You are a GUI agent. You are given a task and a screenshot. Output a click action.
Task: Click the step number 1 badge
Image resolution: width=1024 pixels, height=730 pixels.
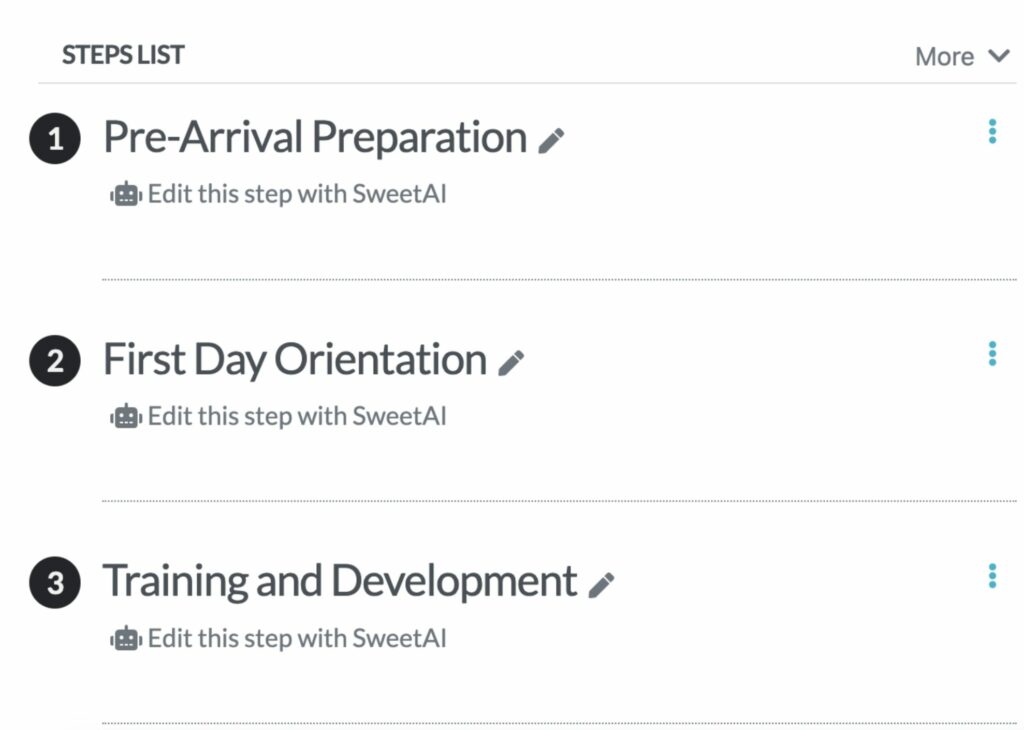[x=55, y=140]
